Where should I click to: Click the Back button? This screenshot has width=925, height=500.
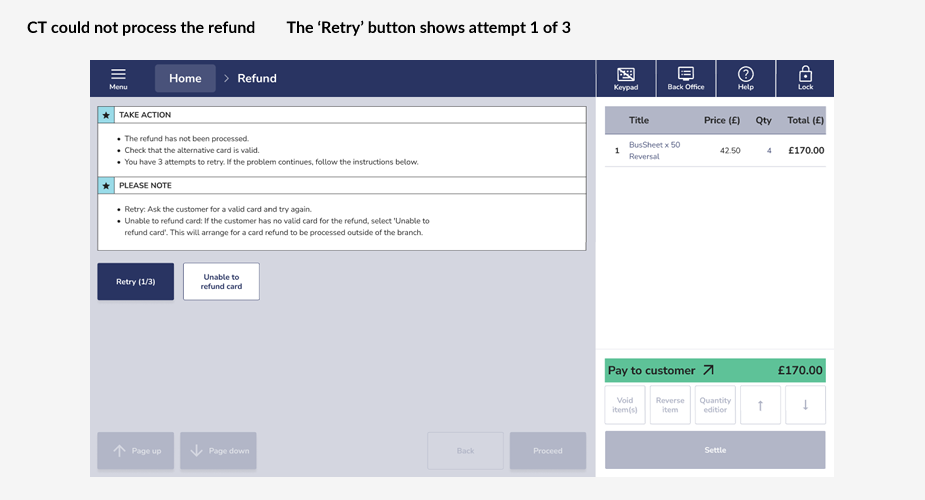[x=465, y=450]
